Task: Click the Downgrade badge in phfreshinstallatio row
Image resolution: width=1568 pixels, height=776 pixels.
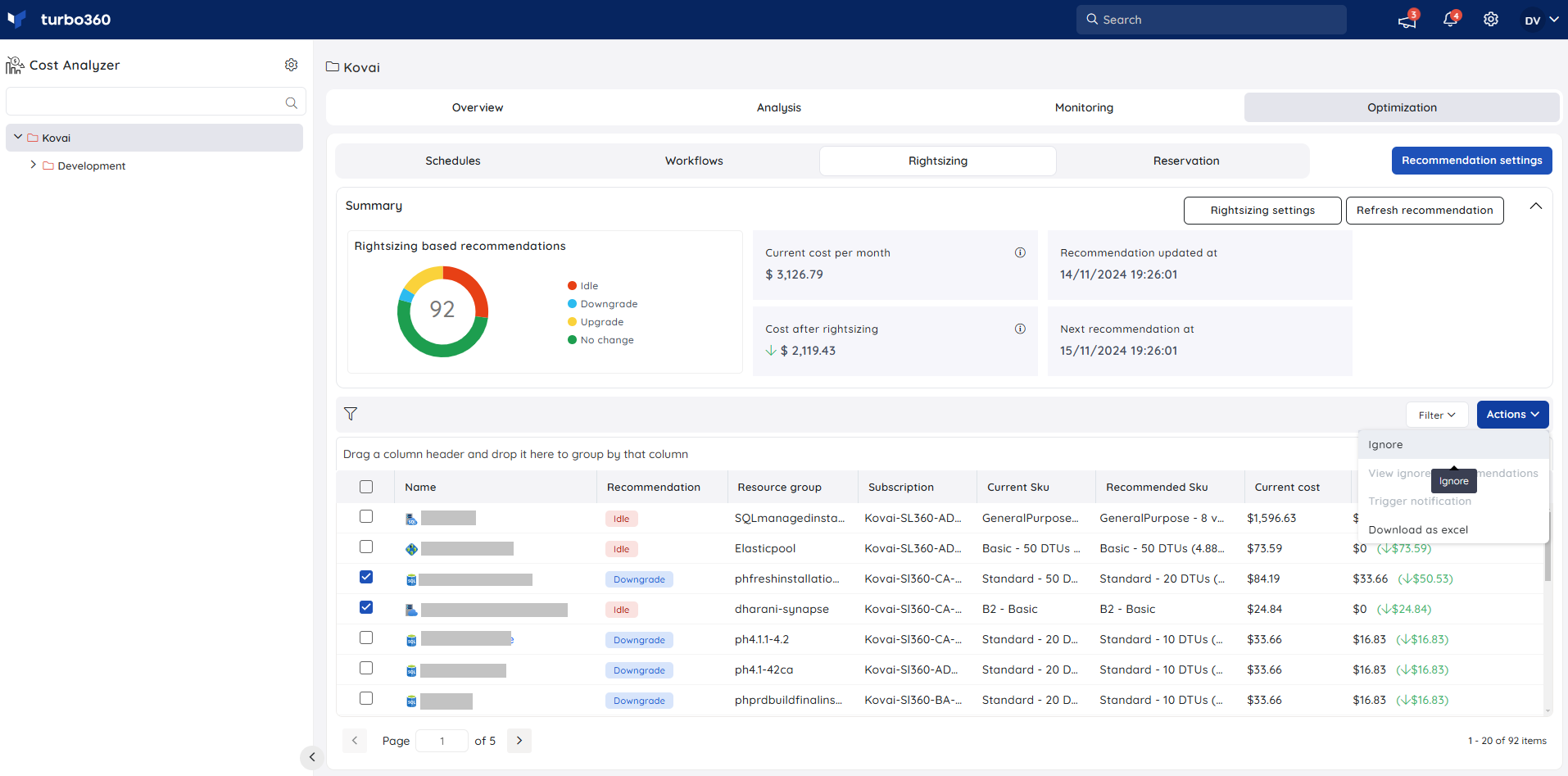Action: pyautogui.click(x=639, y=579)
